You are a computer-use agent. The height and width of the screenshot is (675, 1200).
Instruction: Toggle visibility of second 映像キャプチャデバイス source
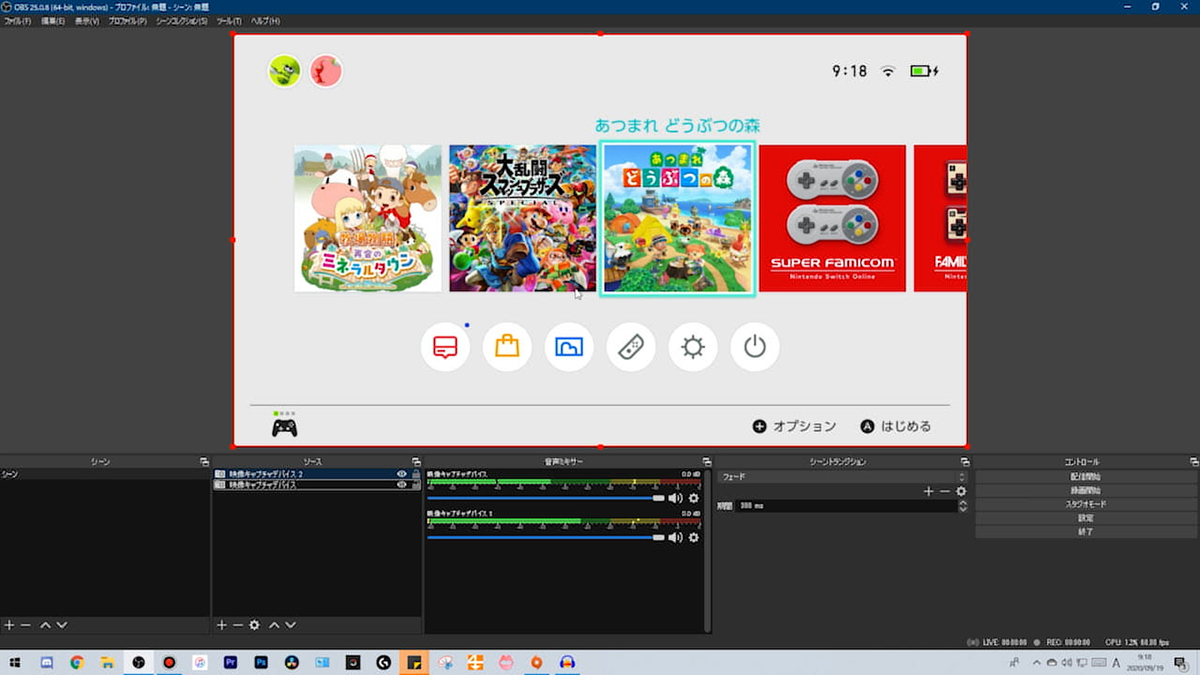point(402,484)
